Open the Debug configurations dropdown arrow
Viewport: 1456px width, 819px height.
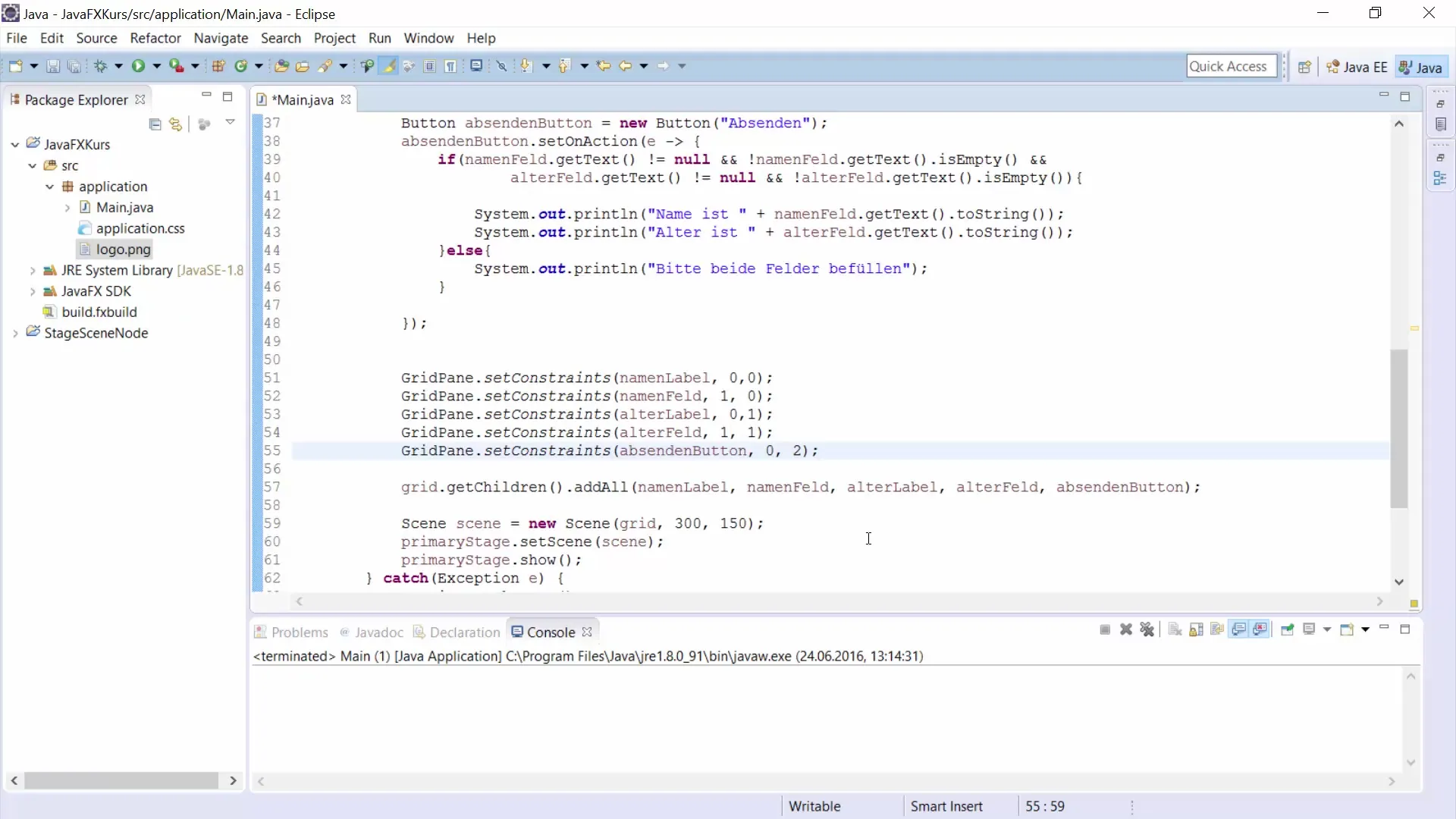118,66
